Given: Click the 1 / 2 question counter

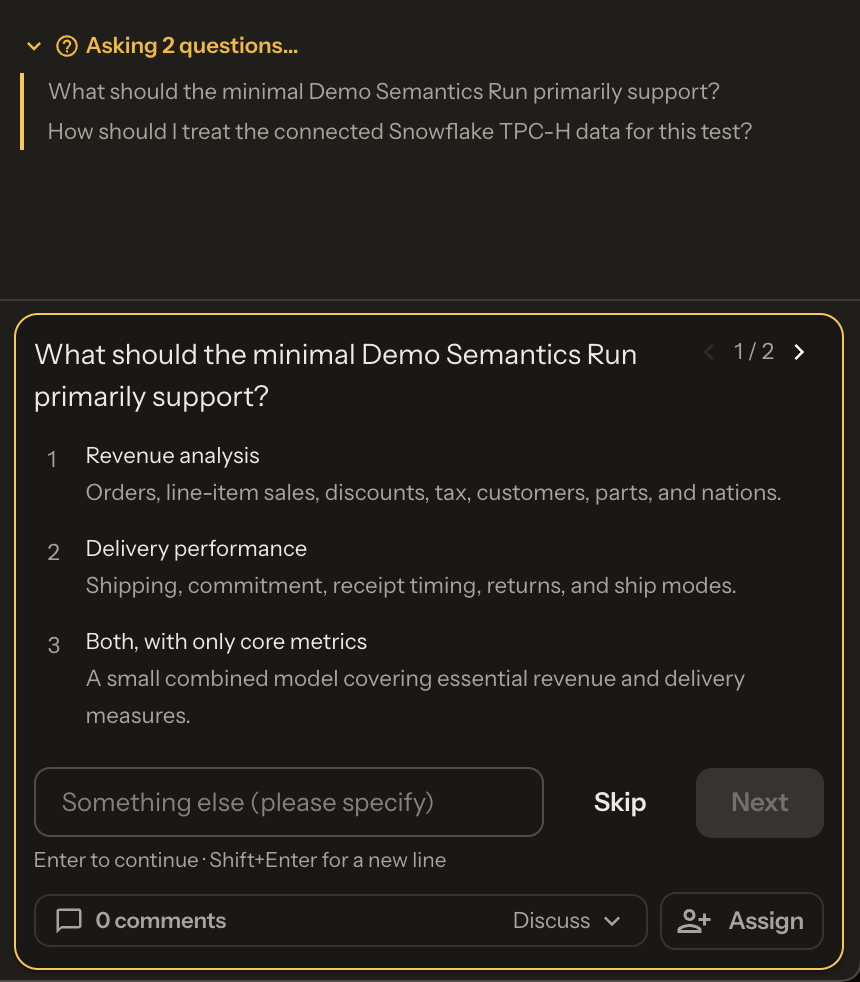Looking at the screenshot, I should (754, 351).
